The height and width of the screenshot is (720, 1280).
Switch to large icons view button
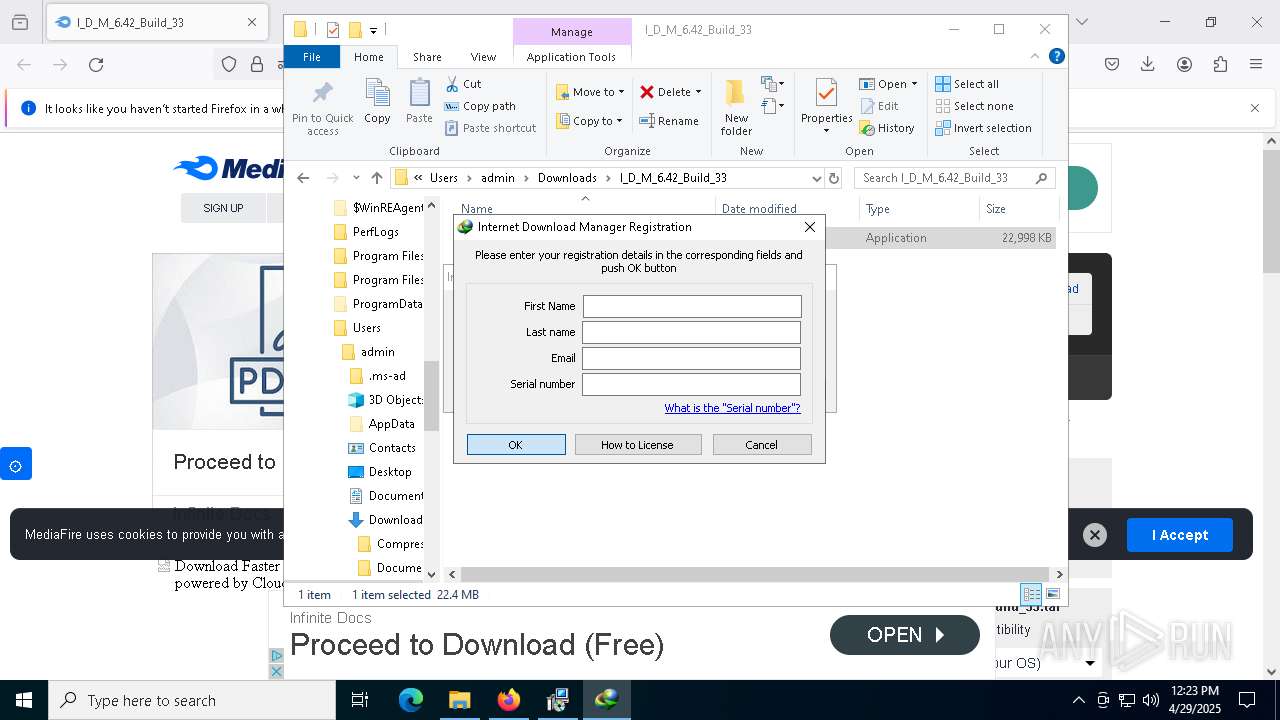[x=1052, y=594]
